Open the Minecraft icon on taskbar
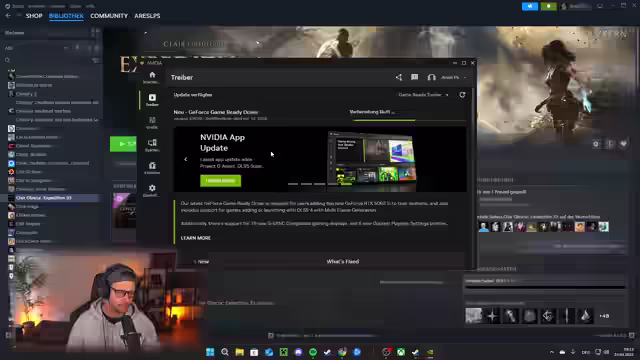This screenshot has width=640, height=360. [284, 352]
